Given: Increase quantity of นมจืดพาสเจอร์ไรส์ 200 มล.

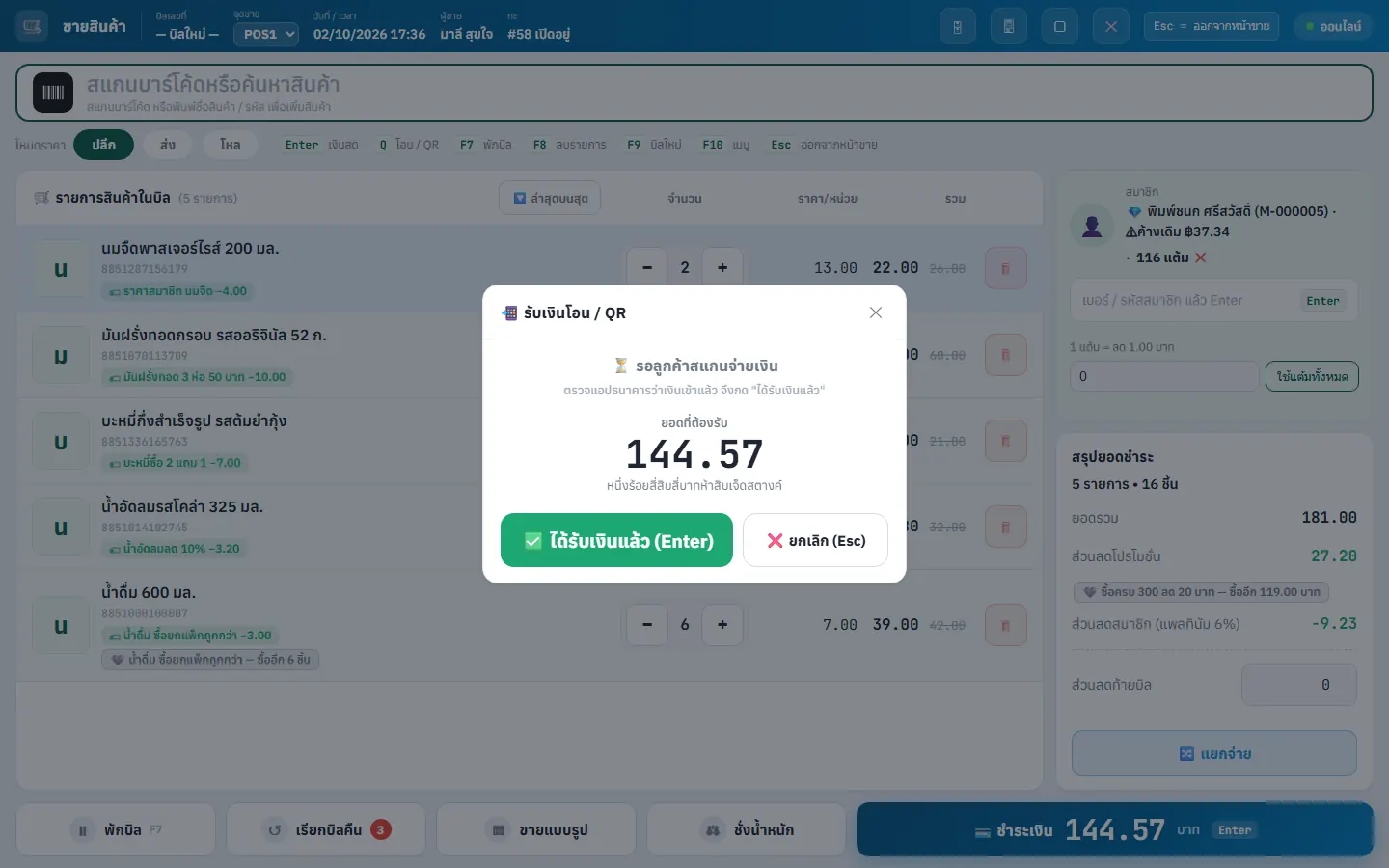Looking at the screenshot, I should [722, 268].
